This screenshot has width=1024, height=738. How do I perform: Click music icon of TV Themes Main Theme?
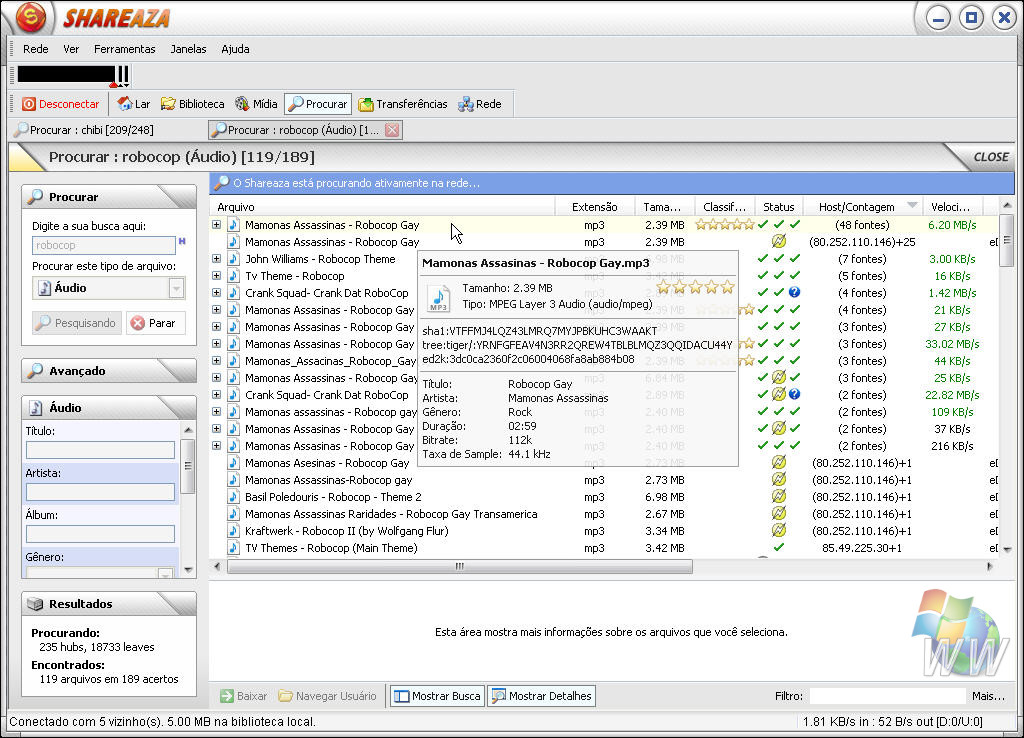[x=233, y=548]
